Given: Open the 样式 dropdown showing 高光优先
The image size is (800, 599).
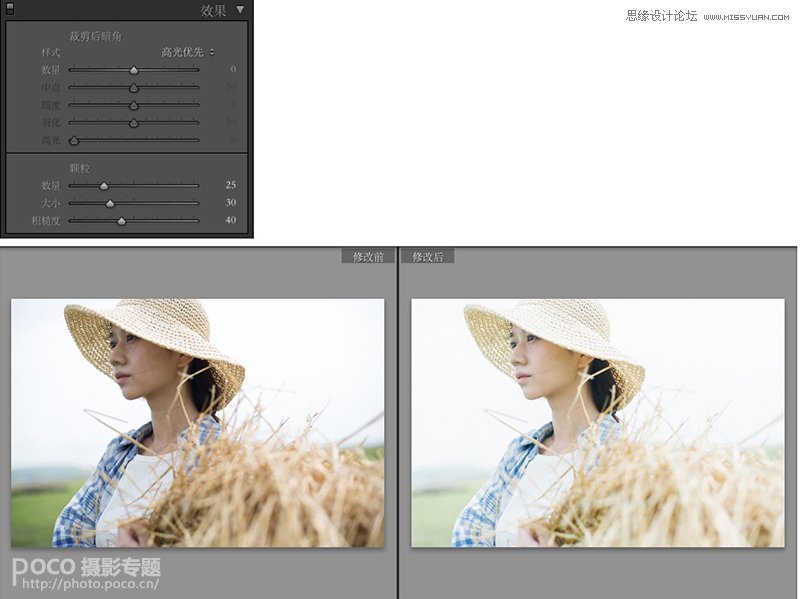Looking at the screenshot, I should coord(188,52).
